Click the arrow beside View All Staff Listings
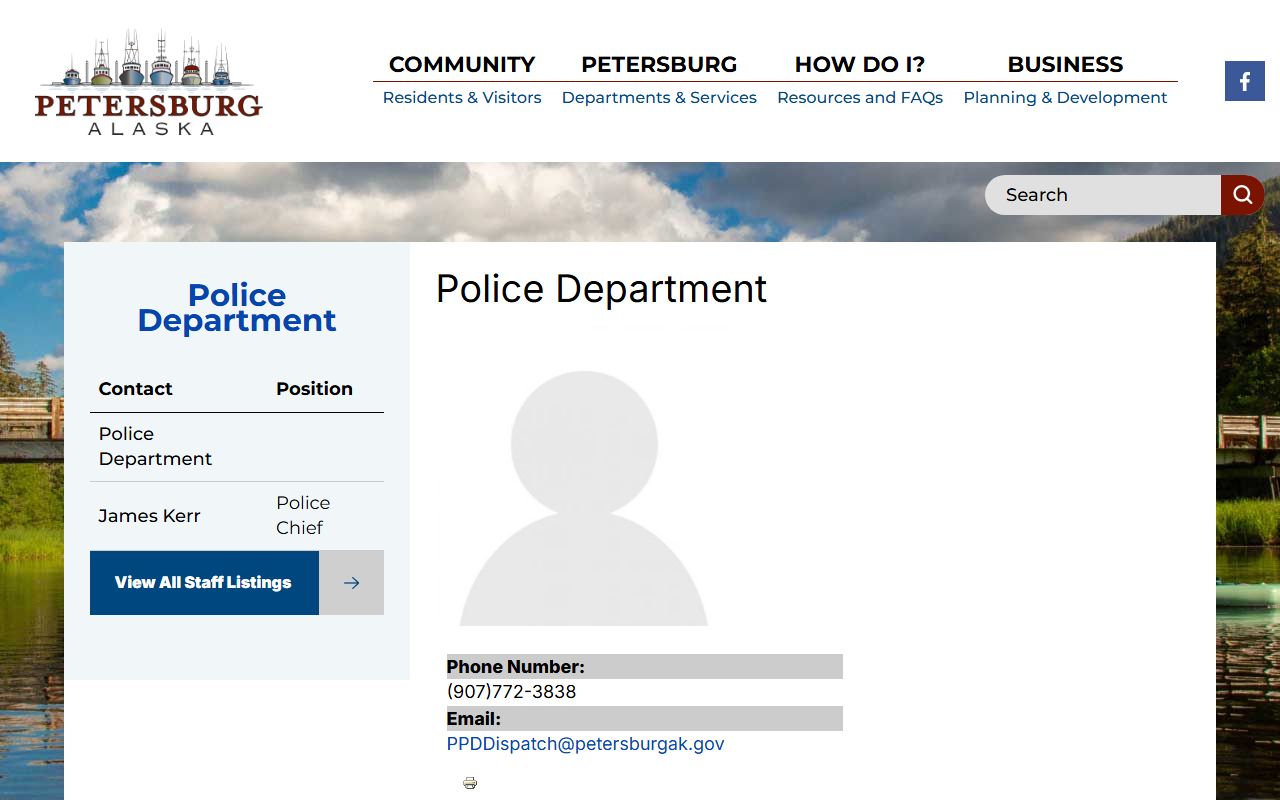Viewport: 1280px width, 800px height. coord(351,583)
